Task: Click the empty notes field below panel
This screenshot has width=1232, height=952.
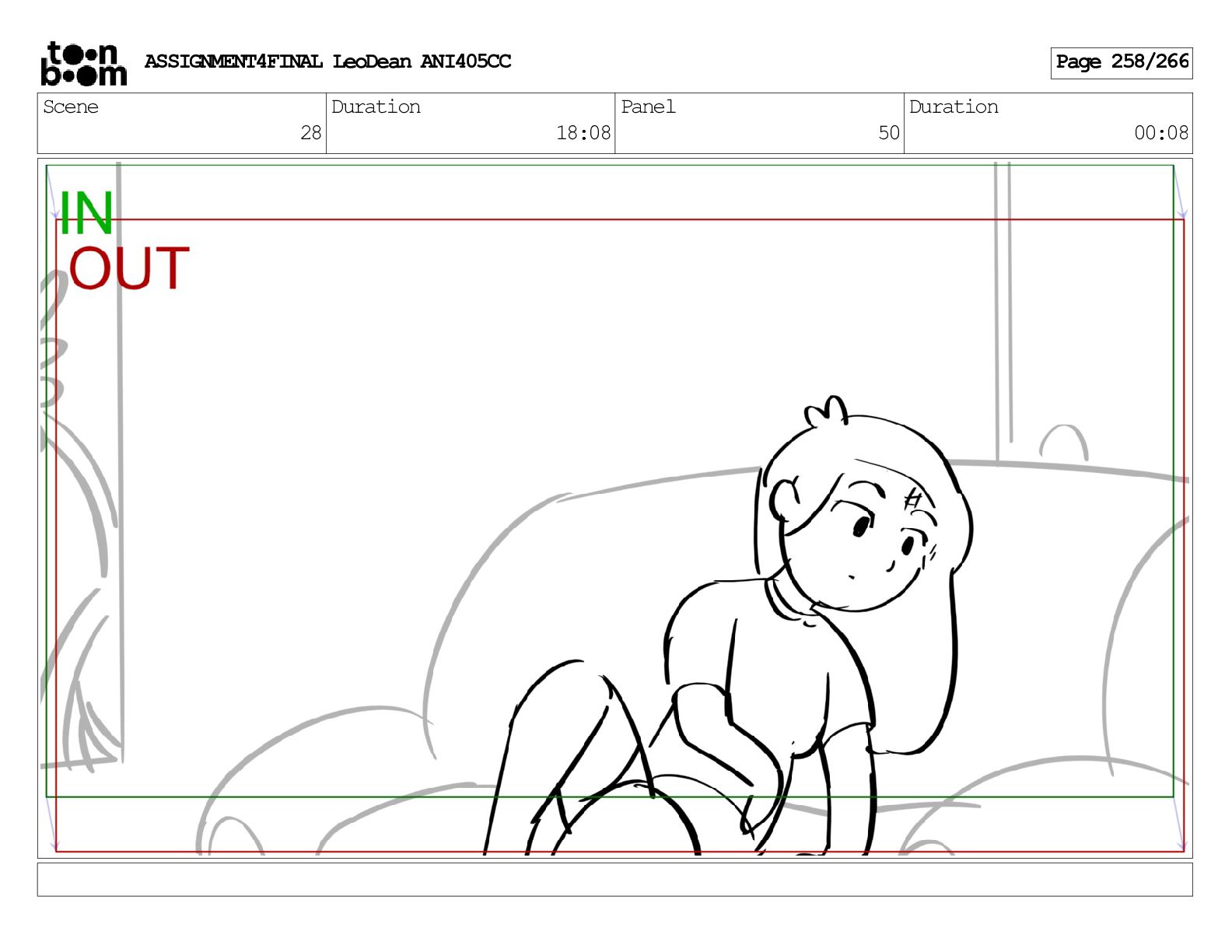Action: [x=614, y=879]
